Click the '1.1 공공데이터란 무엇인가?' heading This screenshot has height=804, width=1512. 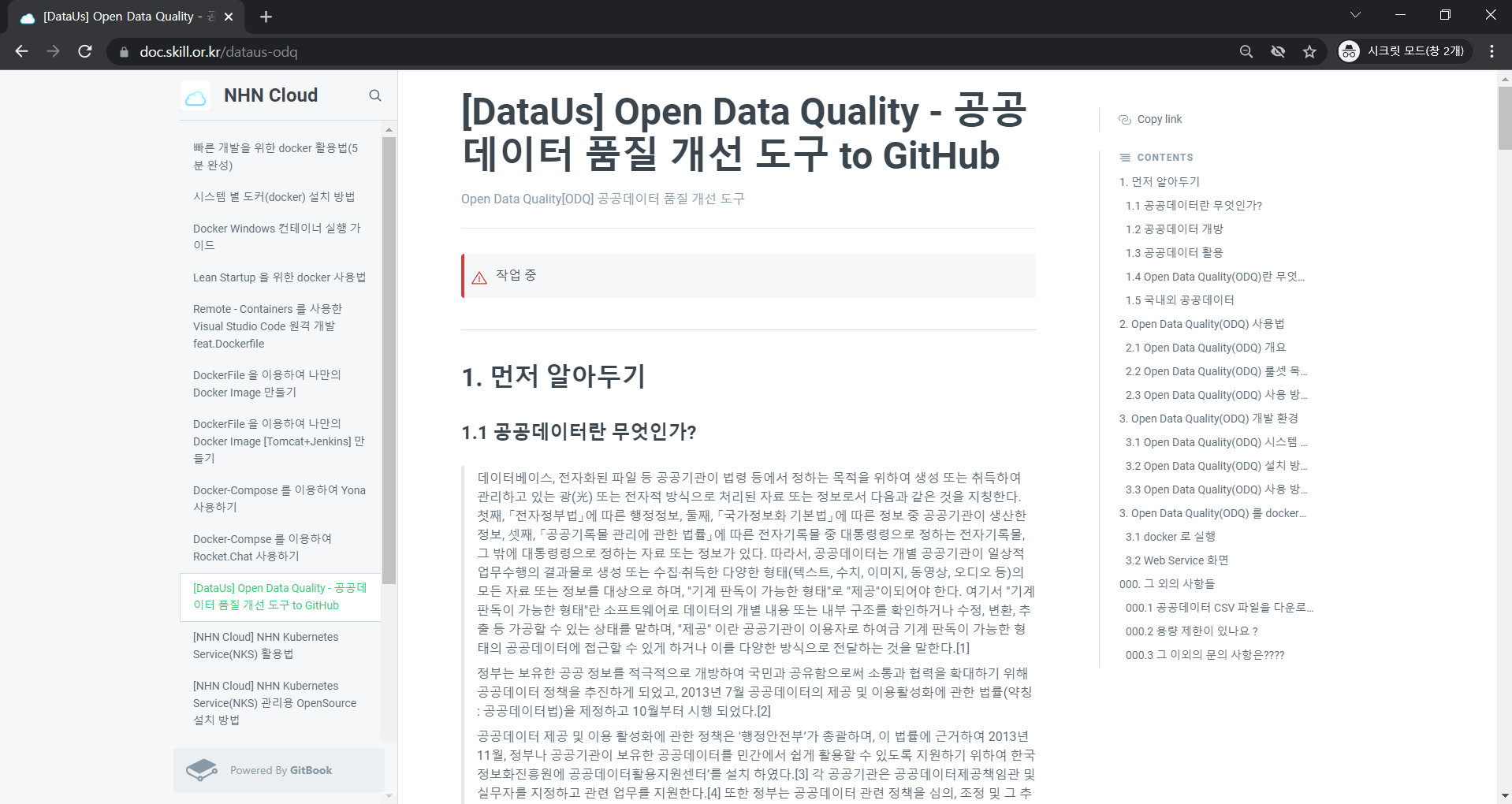[x=579, y=432]
